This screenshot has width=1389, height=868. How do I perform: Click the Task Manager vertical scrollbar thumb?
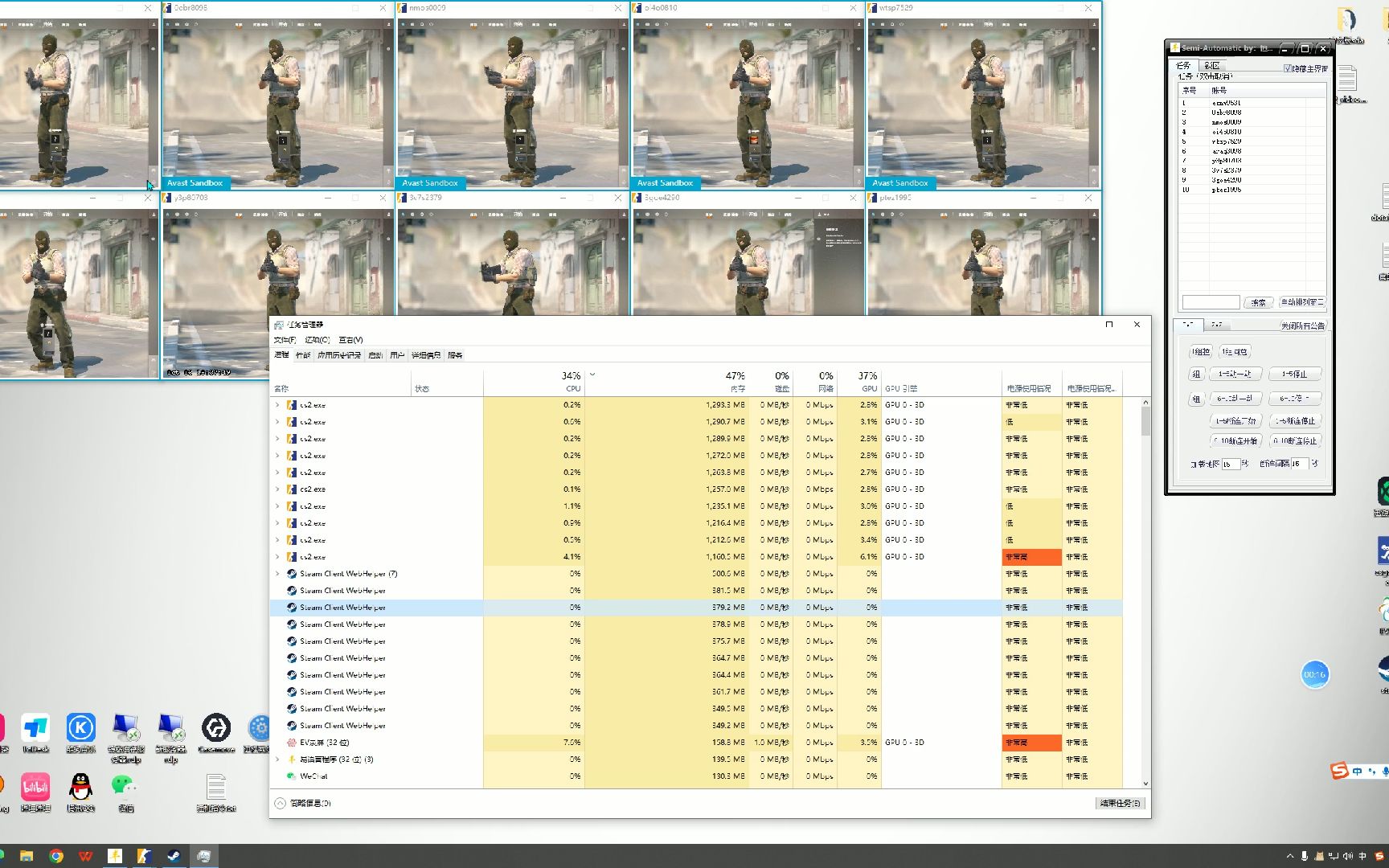coord(1145,421)
